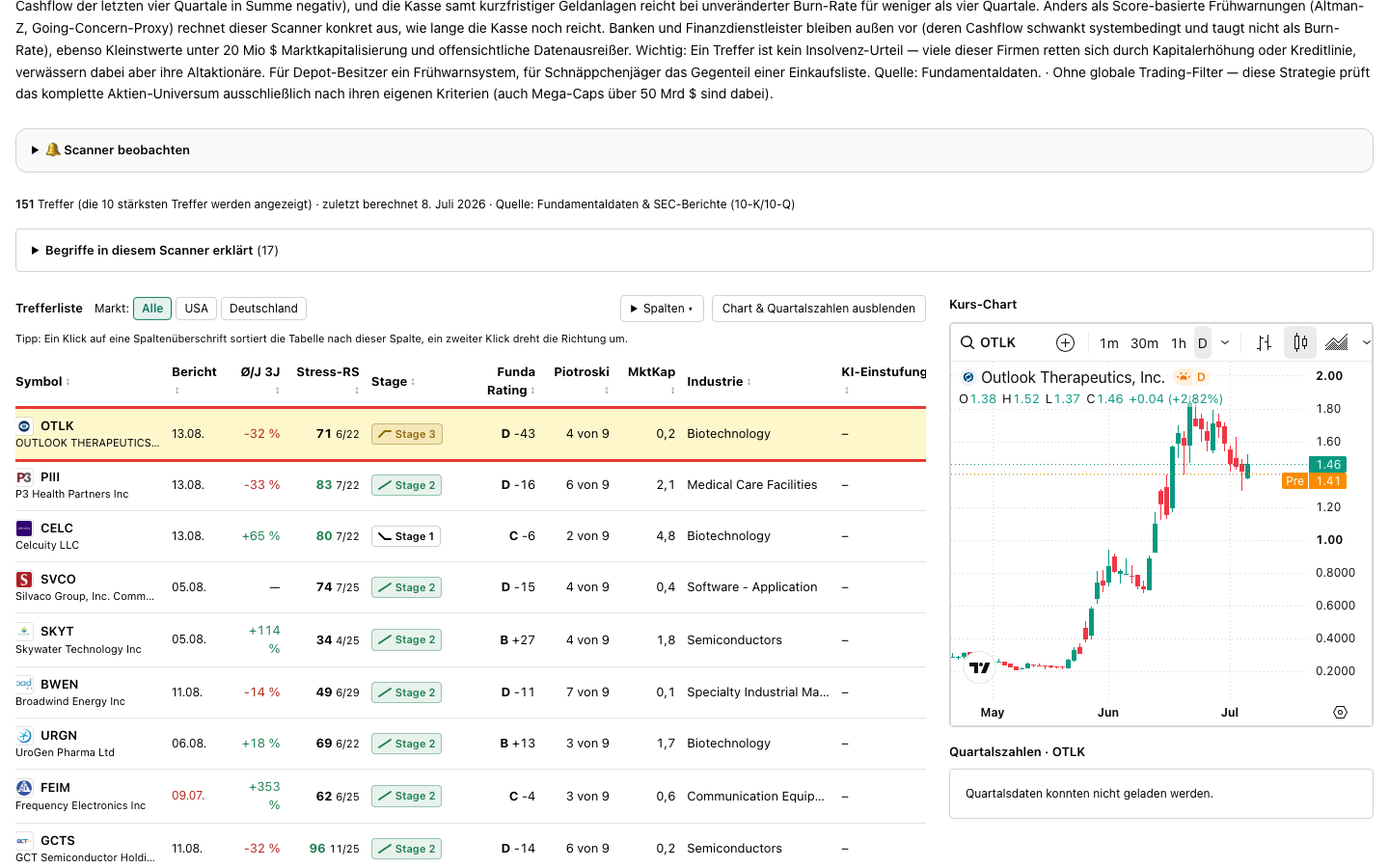Click the Outlook Therapeutics logo in chart legend

click(968, 377)
